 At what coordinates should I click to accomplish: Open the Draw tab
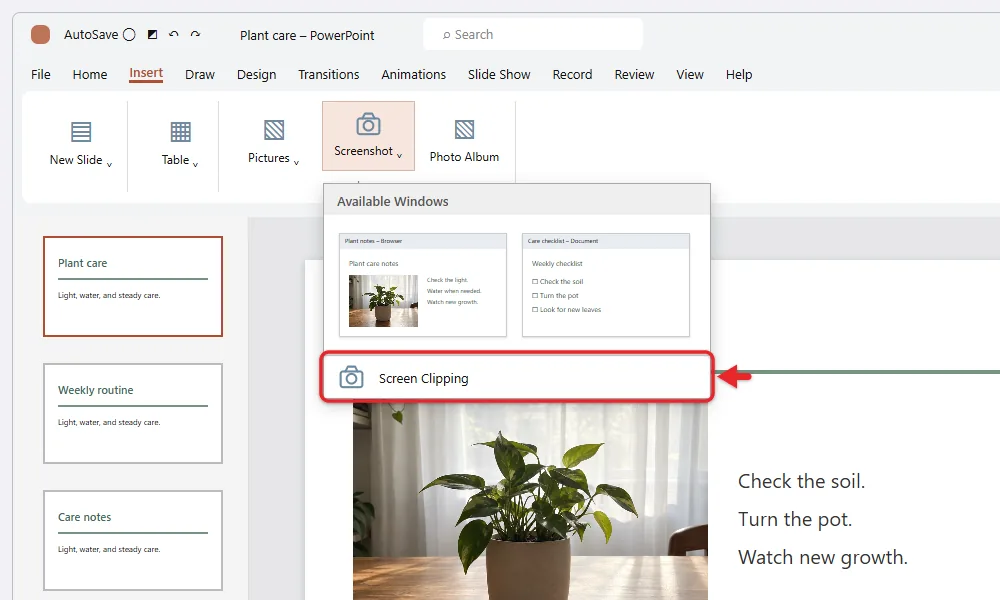[200, 75]
